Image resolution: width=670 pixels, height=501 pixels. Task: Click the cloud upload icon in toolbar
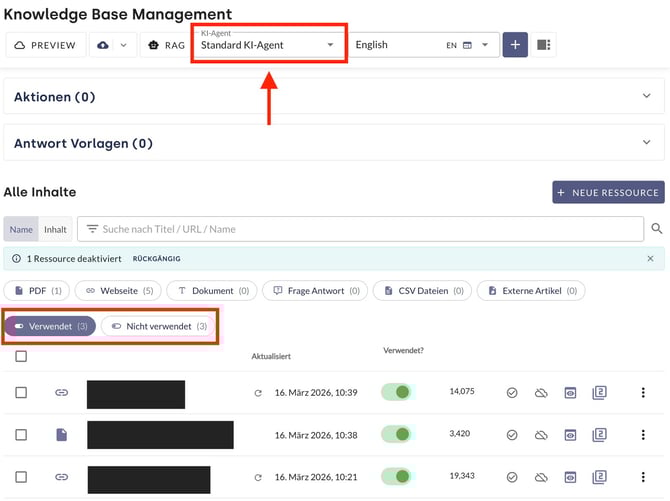click(104, 45)
